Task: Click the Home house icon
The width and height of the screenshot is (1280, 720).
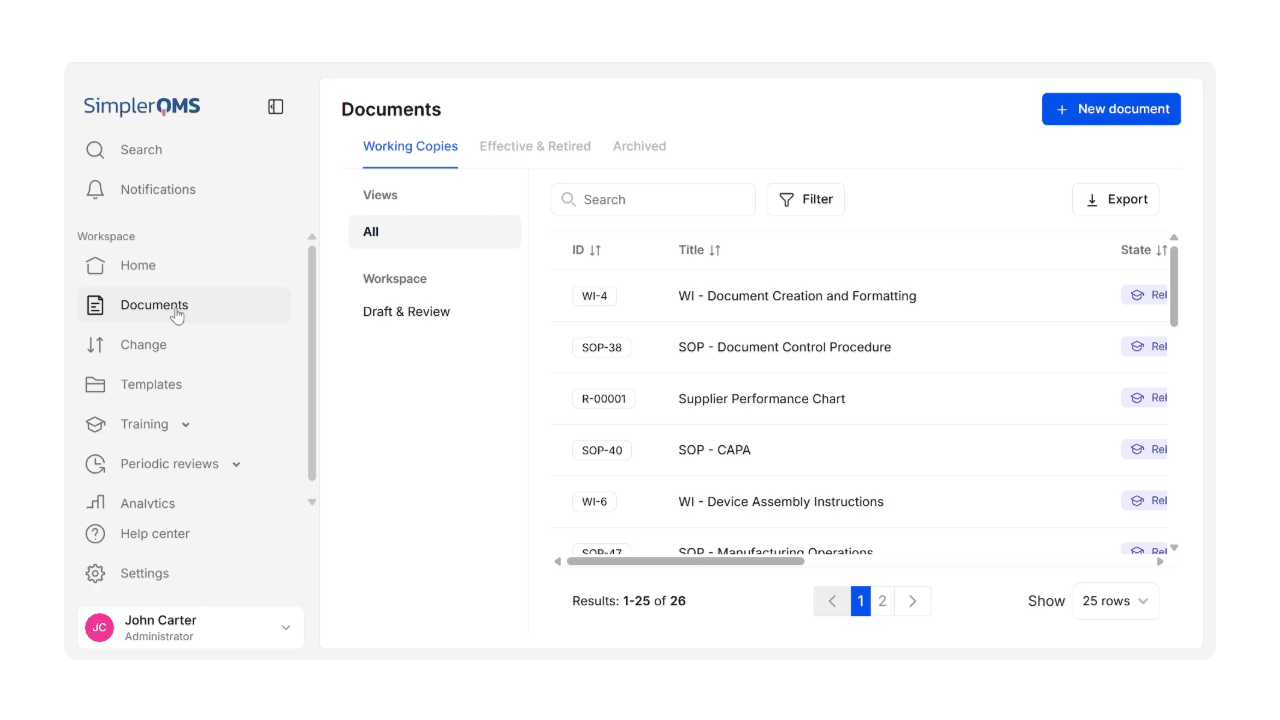Action: pyautogui.click(x=95, y=265)
